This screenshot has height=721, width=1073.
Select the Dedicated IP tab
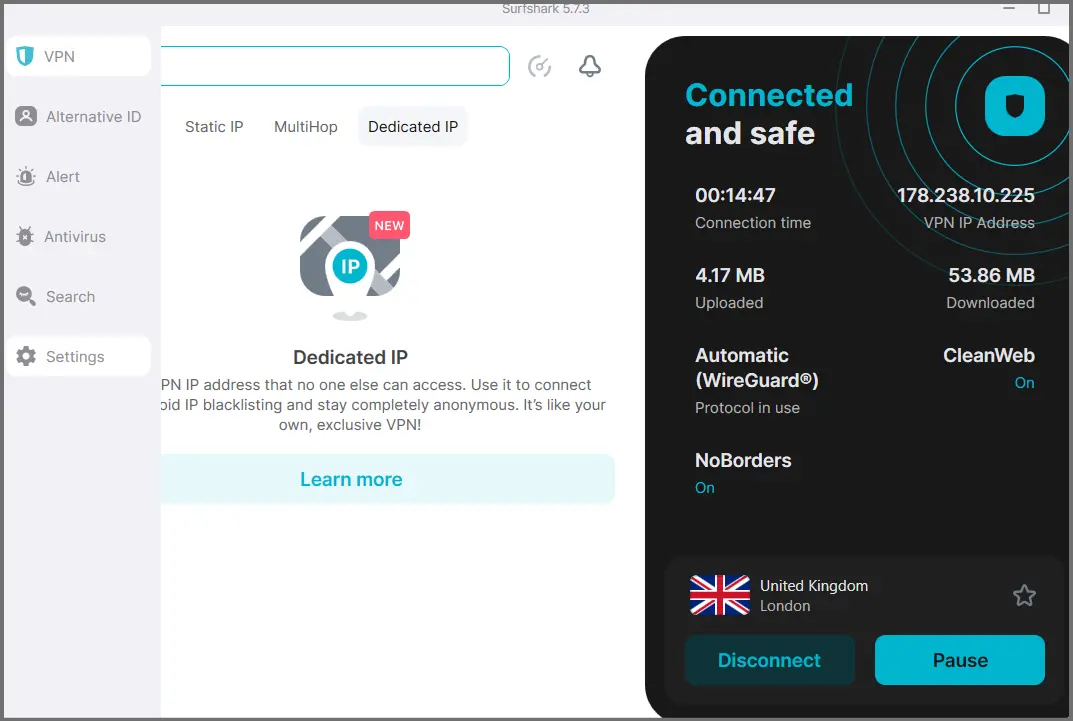click(413, 127)
